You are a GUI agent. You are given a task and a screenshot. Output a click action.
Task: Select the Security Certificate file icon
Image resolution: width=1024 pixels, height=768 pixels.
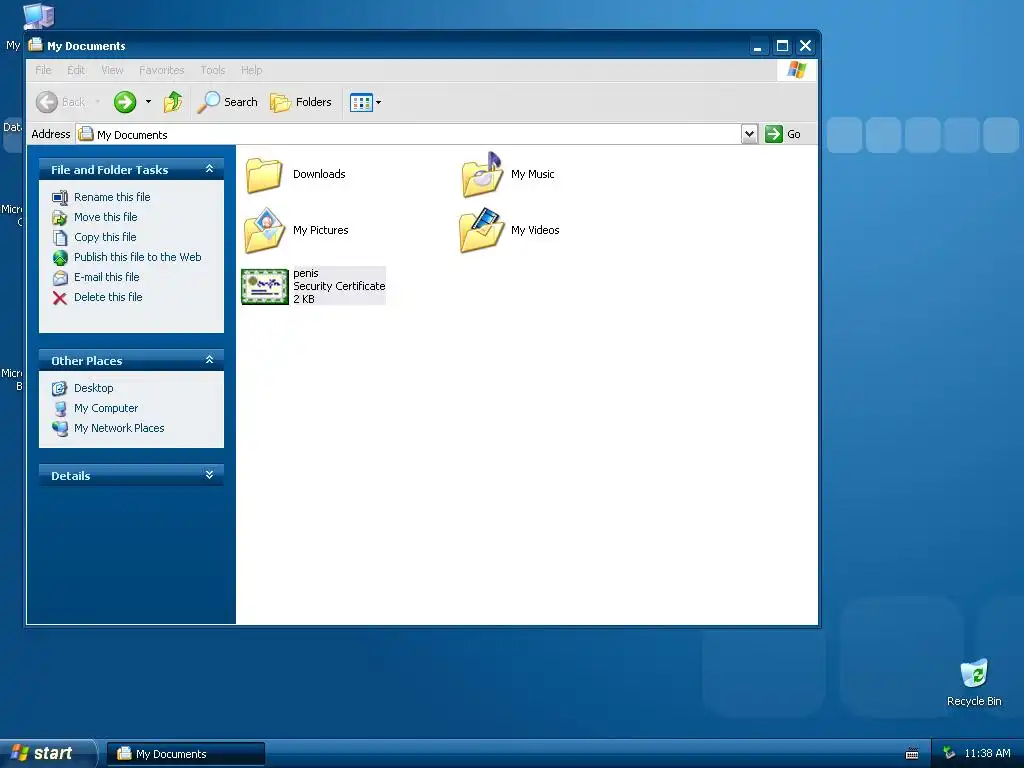[264, 287]
